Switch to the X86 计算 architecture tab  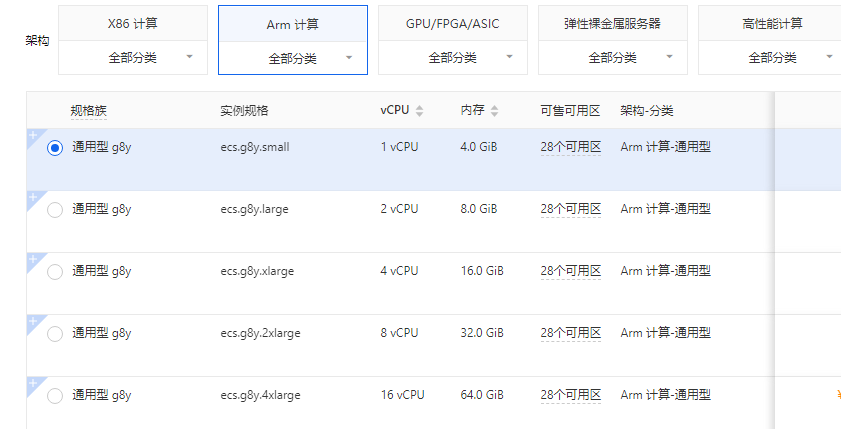click(x=133, y=23)
